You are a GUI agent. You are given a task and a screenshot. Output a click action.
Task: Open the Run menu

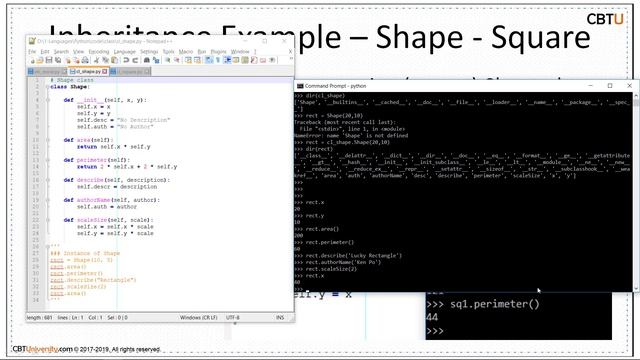coord(202,51)
